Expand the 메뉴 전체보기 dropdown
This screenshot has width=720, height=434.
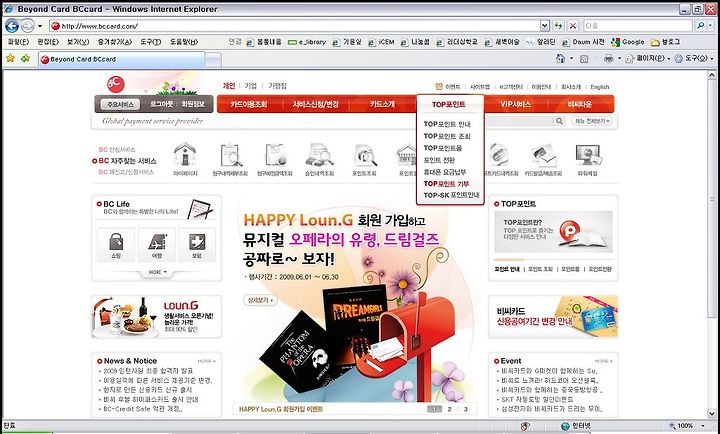tap(592, 121)
